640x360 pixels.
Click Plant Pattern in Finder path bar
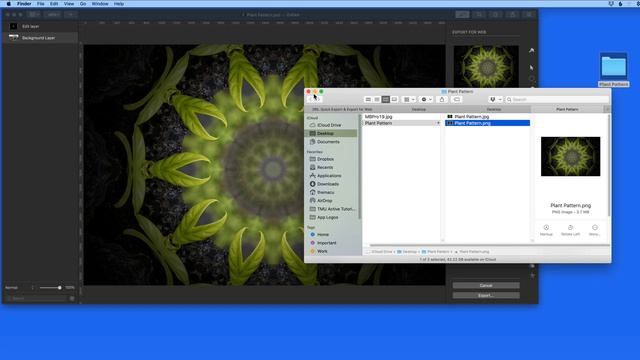point(435,252)
